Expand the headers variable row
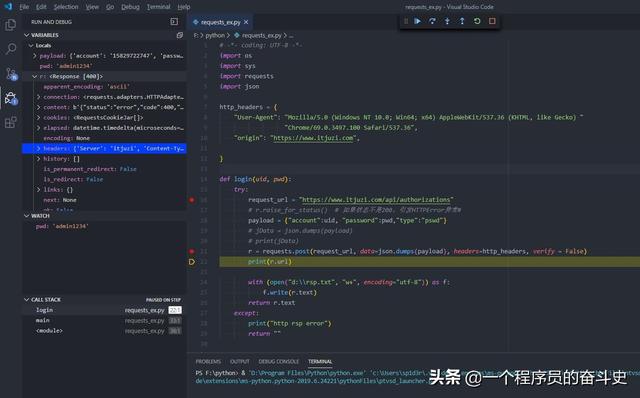Viewport: 640px width, 398px height. pos(104,149)
